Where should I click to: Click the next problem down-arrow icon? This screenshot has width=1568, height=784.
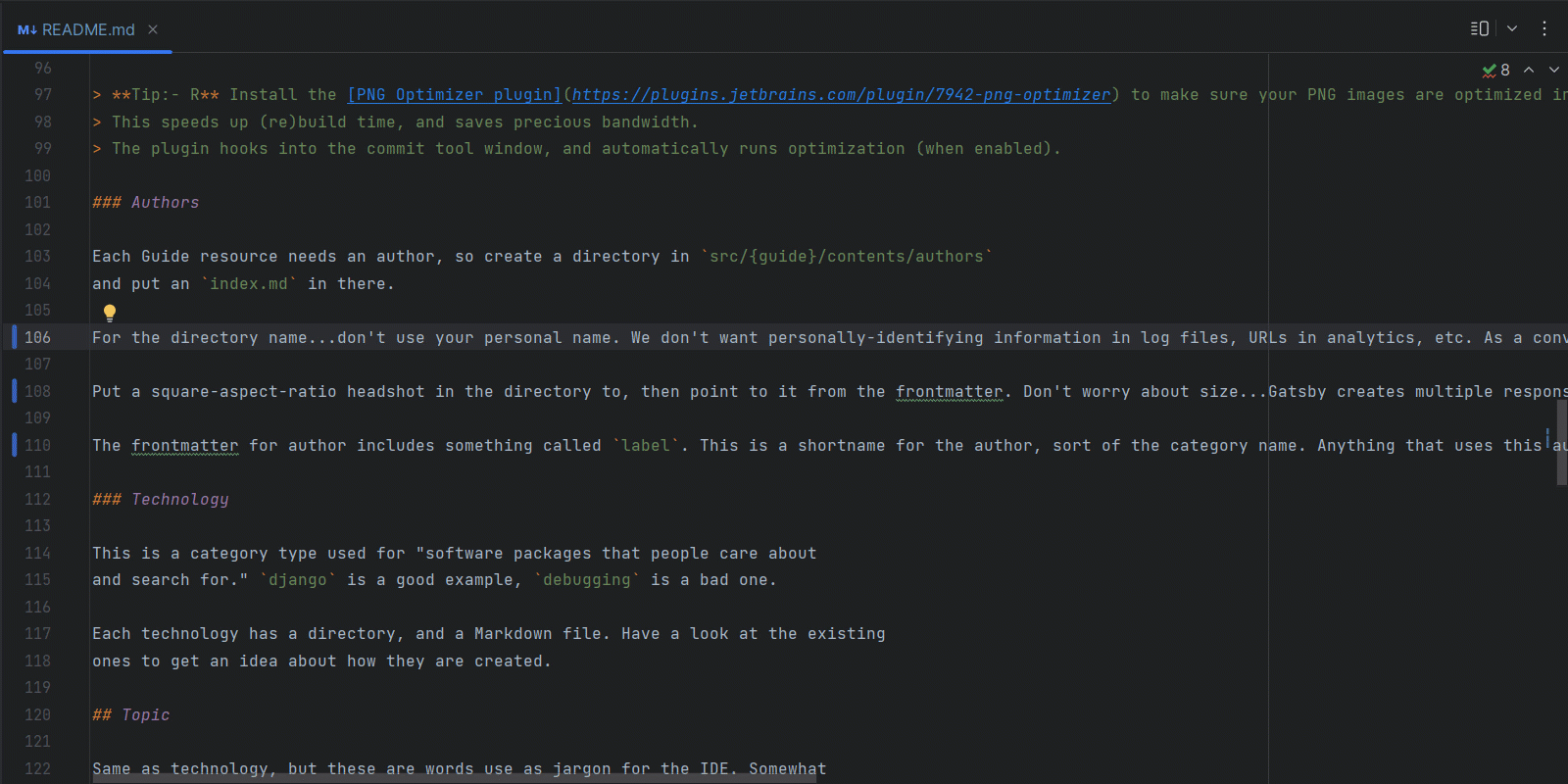1553,70
